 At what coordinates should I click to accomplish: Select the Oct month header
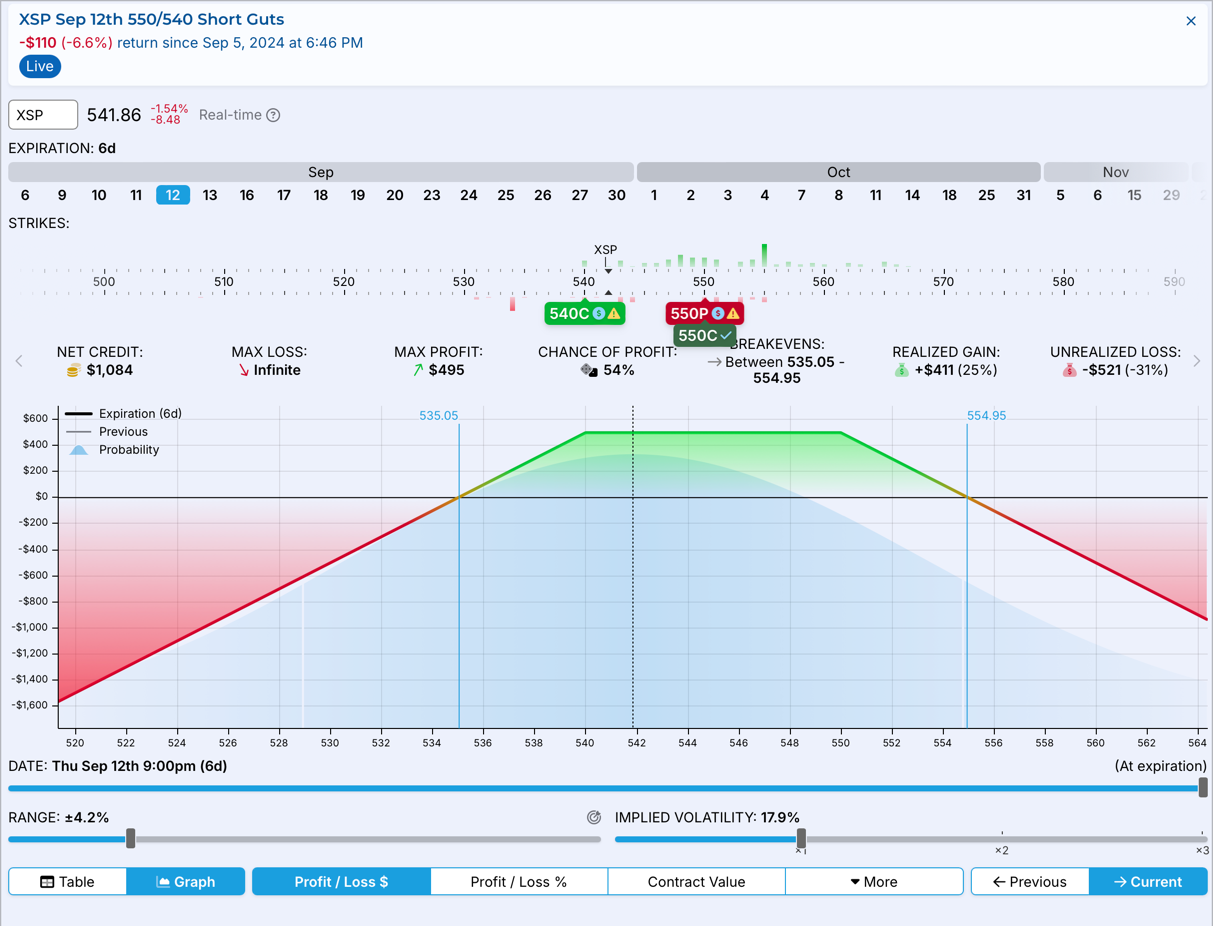click(839, 172)
